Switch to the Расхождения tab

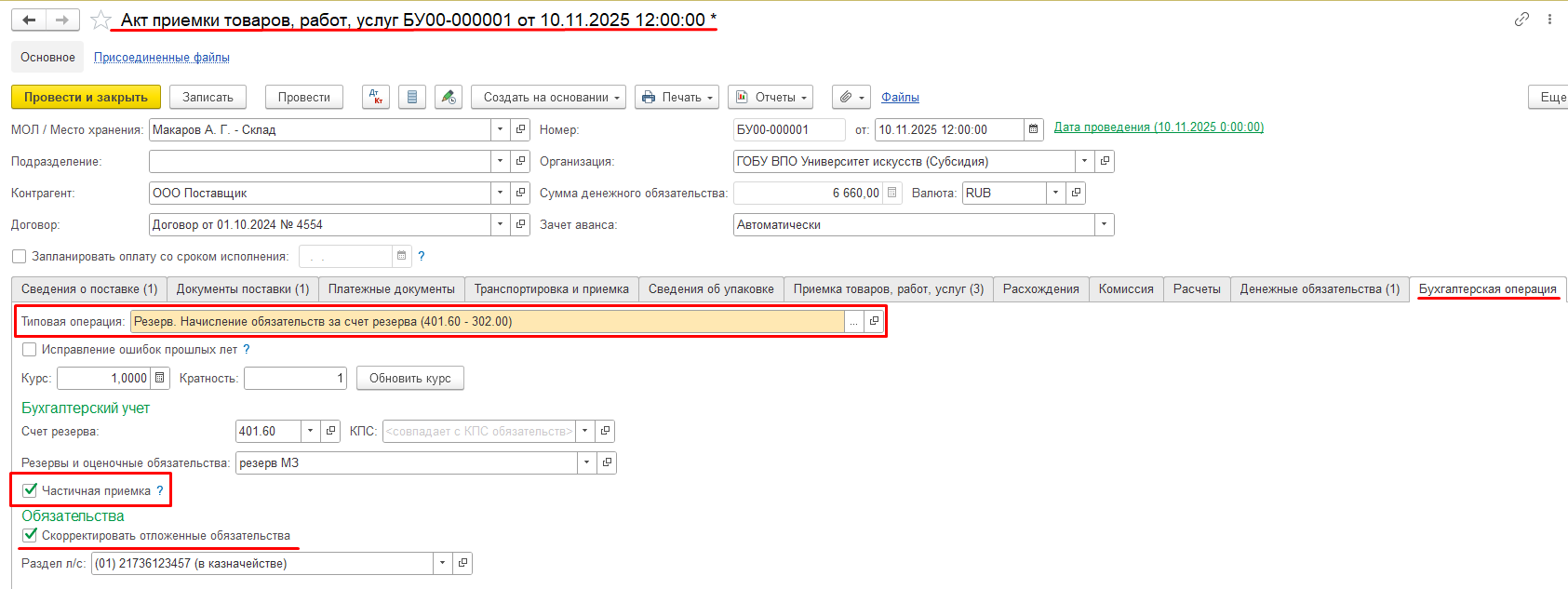(x=1040, y=289)
